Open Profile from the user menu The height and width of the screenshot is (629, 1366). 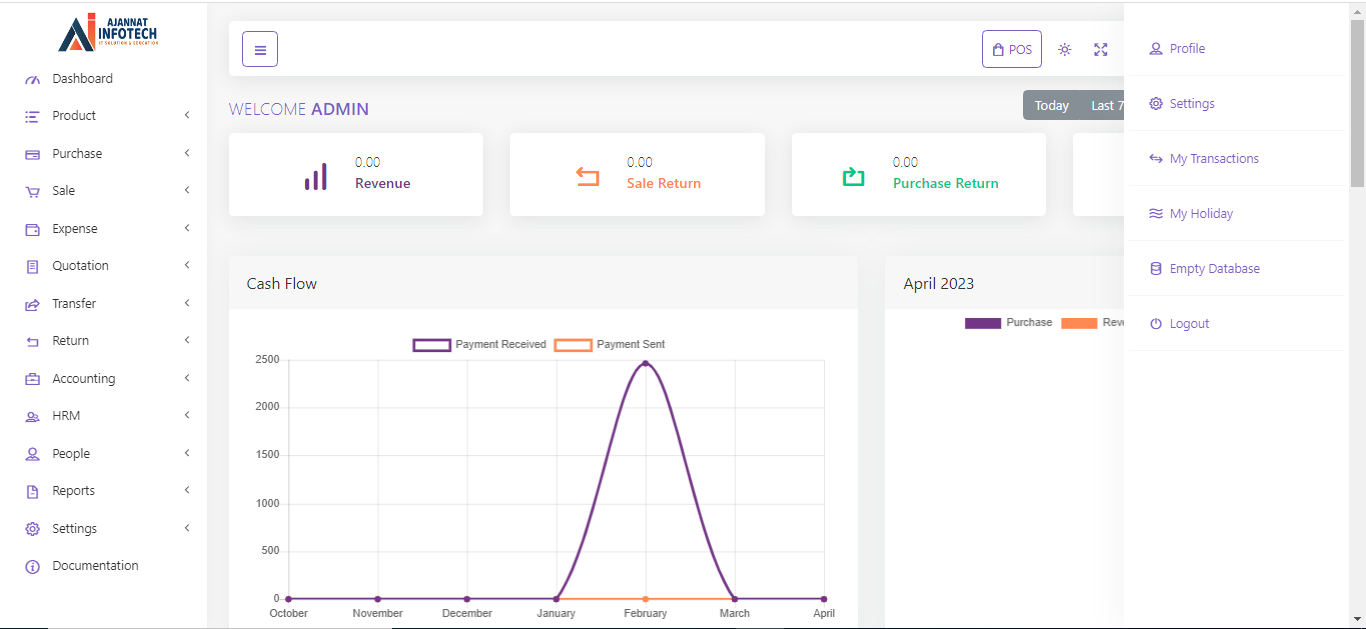pos(1187,49)
